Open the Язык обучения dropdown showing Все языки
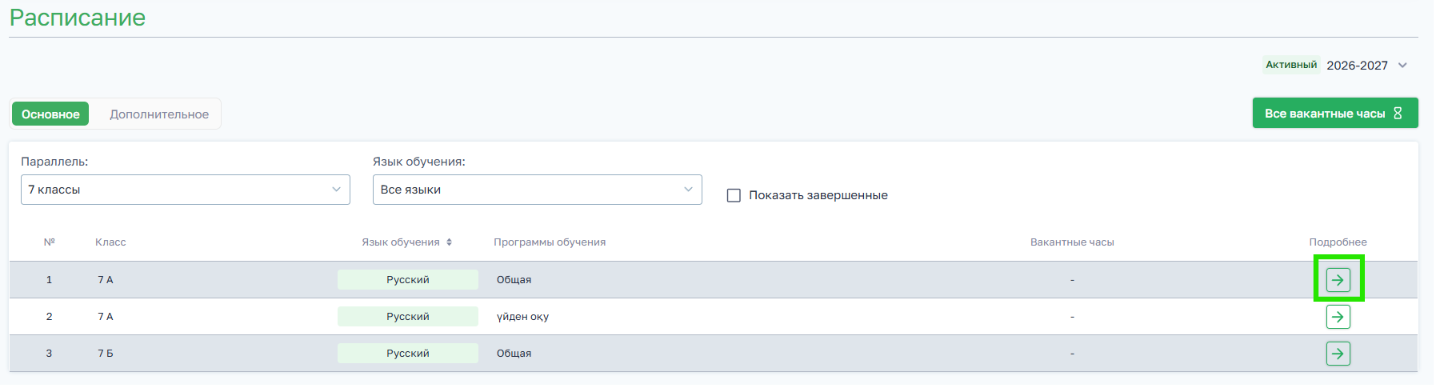Image resolution: width=1434 pixels, height=385 pixels. 537,189
